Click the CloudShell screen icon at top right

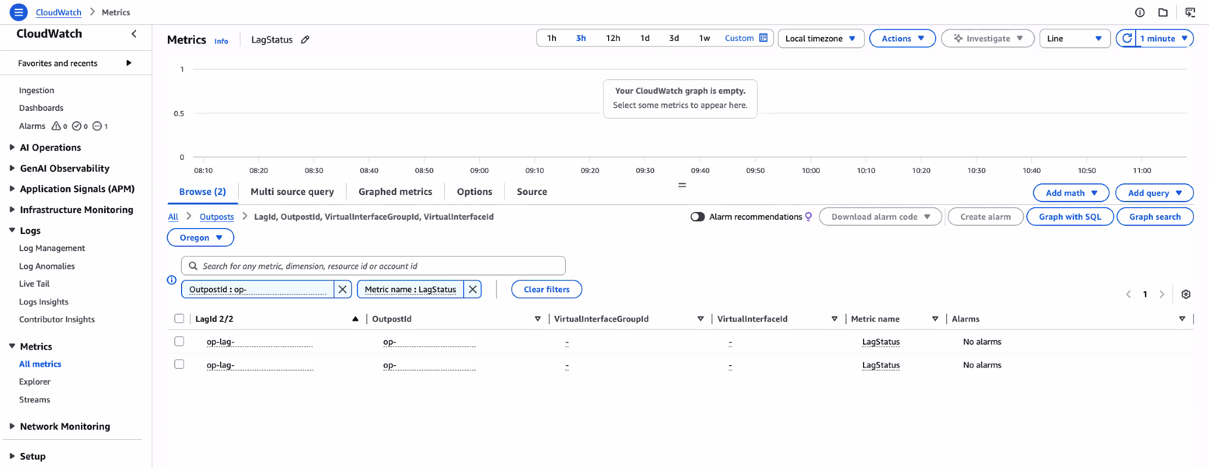pos(1190,13)
